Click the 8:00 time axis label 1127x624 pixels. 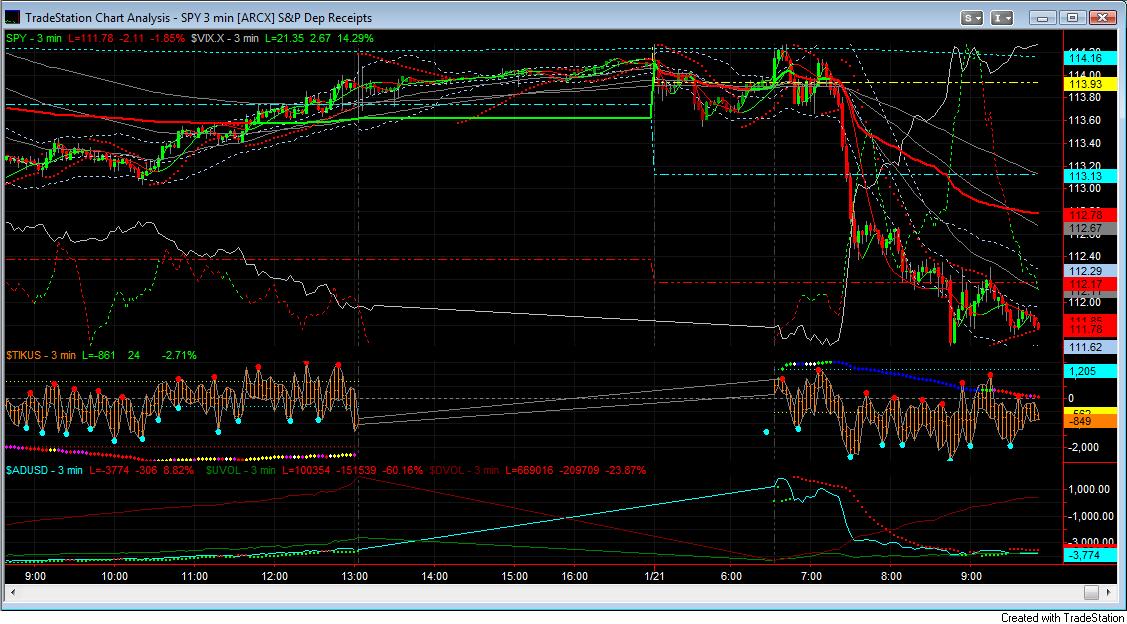pos(891,576)
